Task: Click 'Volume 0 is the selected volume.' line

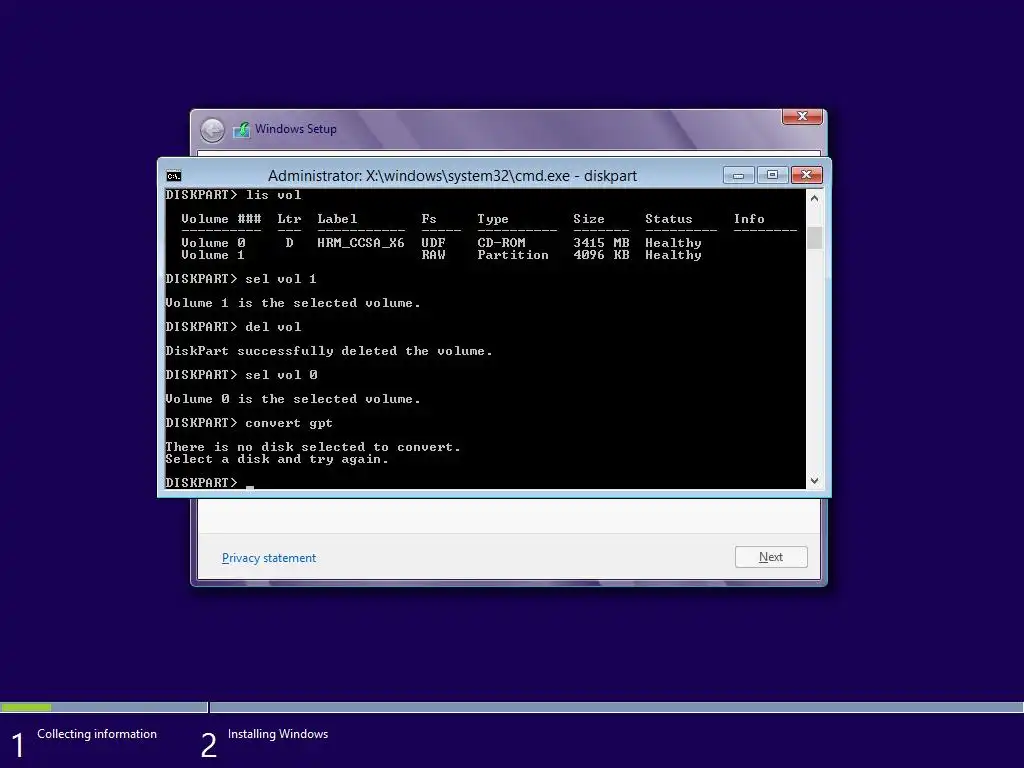Action: pyautogui.click(x=293, y=399)
